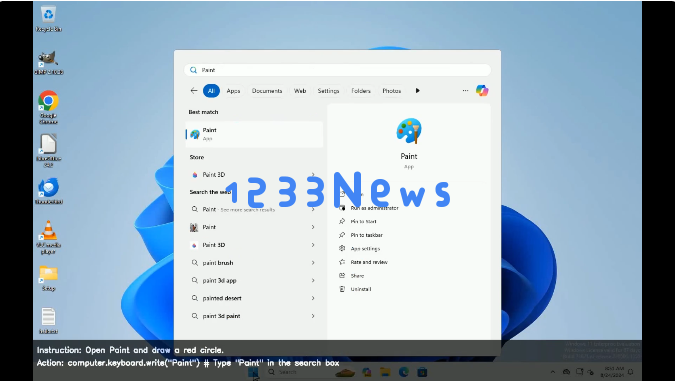Viewport: 675px width, 381px height.
Task: Open the Copilot icon in the search panel
Action: point(482,90)
